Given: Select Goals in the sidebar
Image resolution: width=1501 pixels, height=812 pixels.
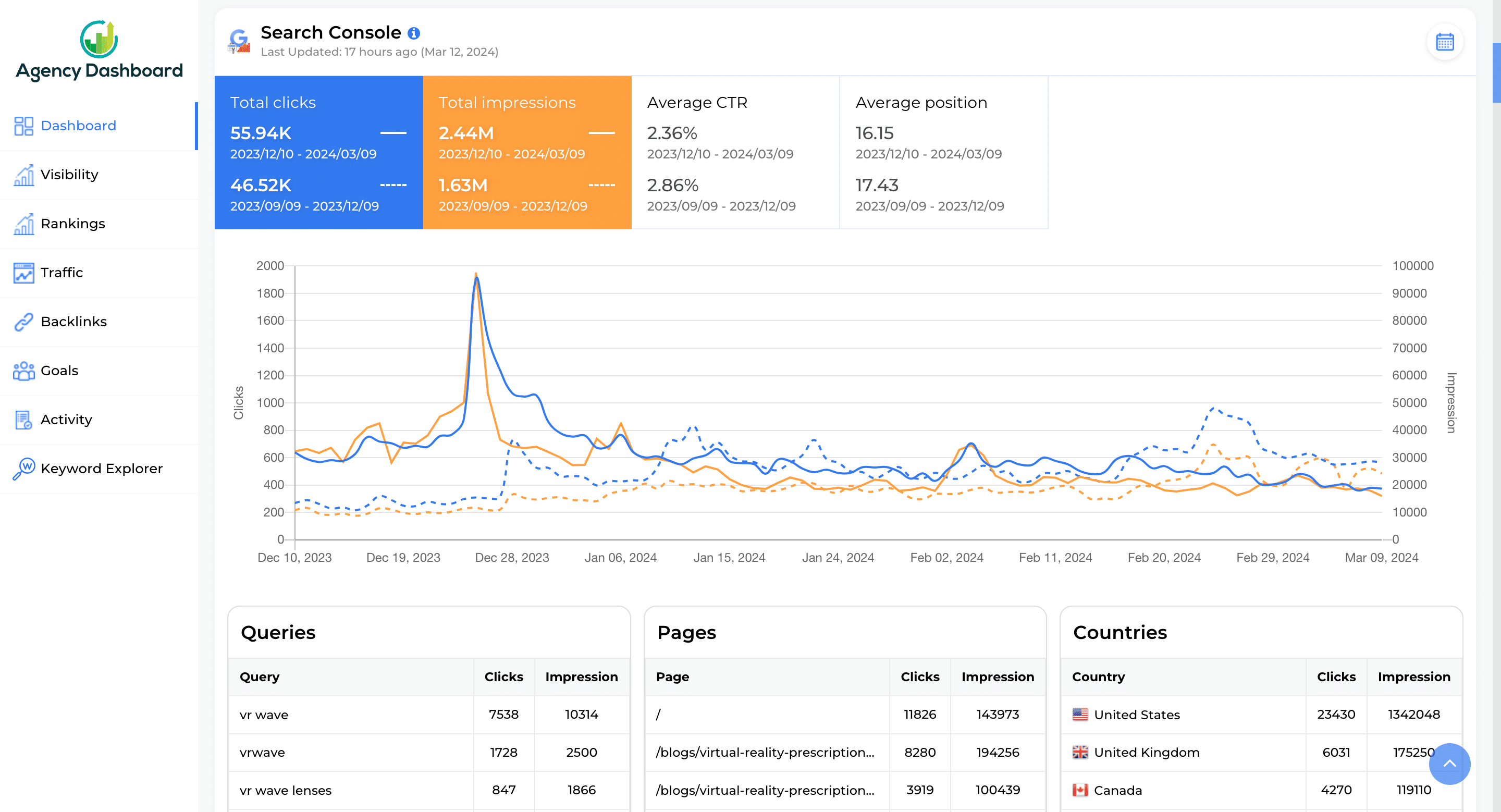Looking at the screenshot, I should coord(99,371).
